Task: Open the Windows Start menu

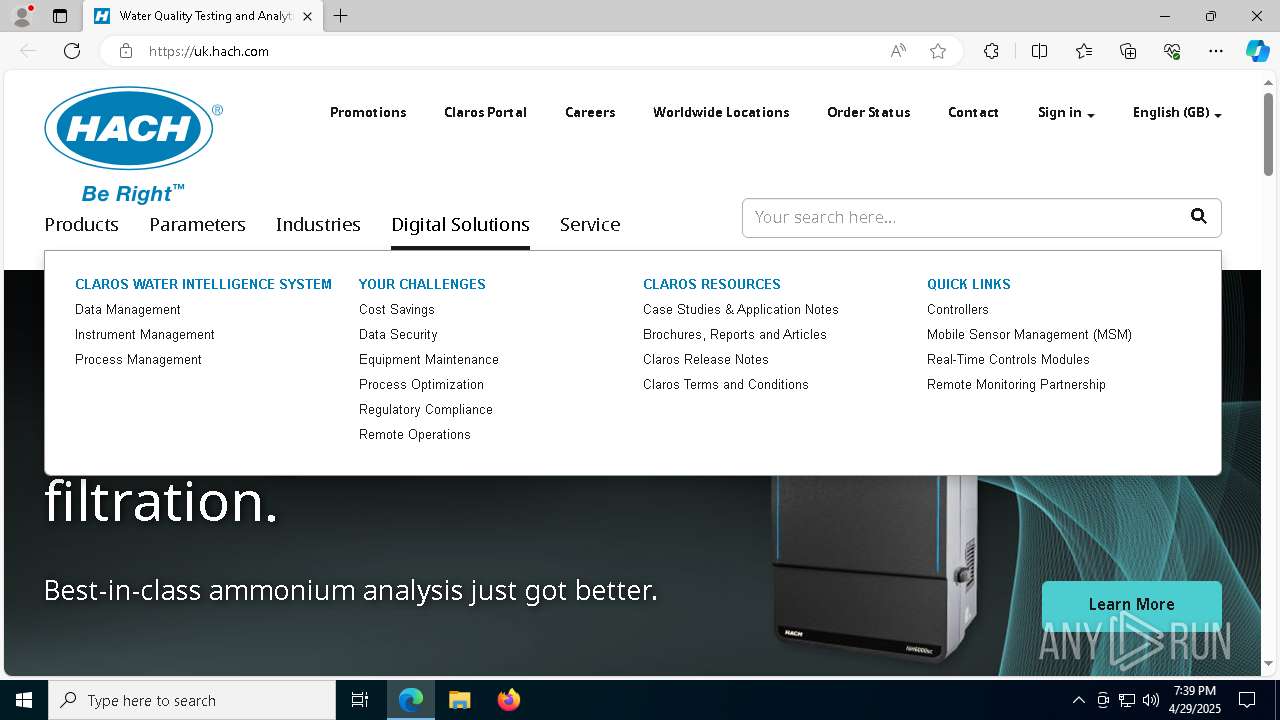Action: (24, 700)
